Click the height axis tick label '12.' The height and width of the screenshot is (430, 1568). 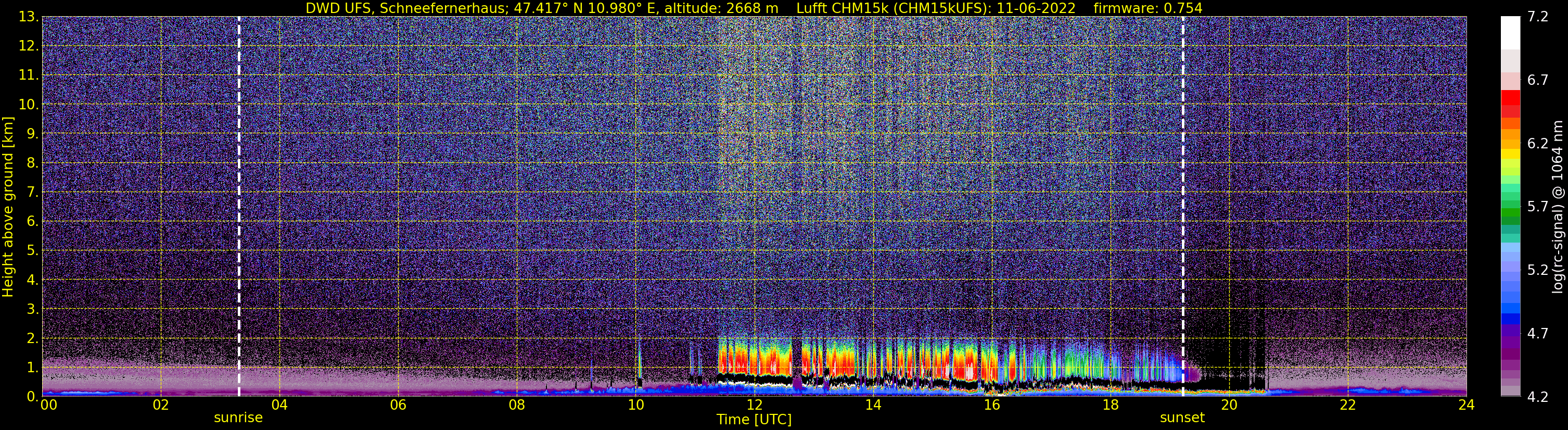(29, 46)
